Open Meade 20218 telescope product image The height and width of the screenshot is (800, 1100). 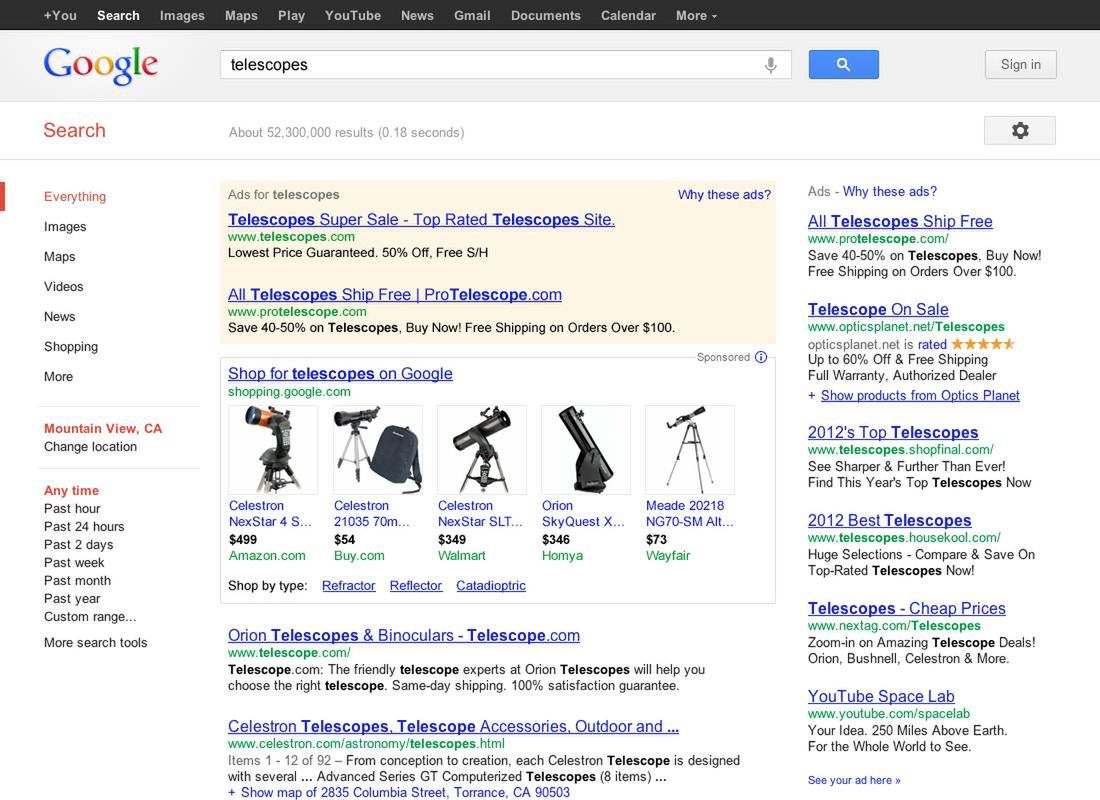[x=690, y=449]
